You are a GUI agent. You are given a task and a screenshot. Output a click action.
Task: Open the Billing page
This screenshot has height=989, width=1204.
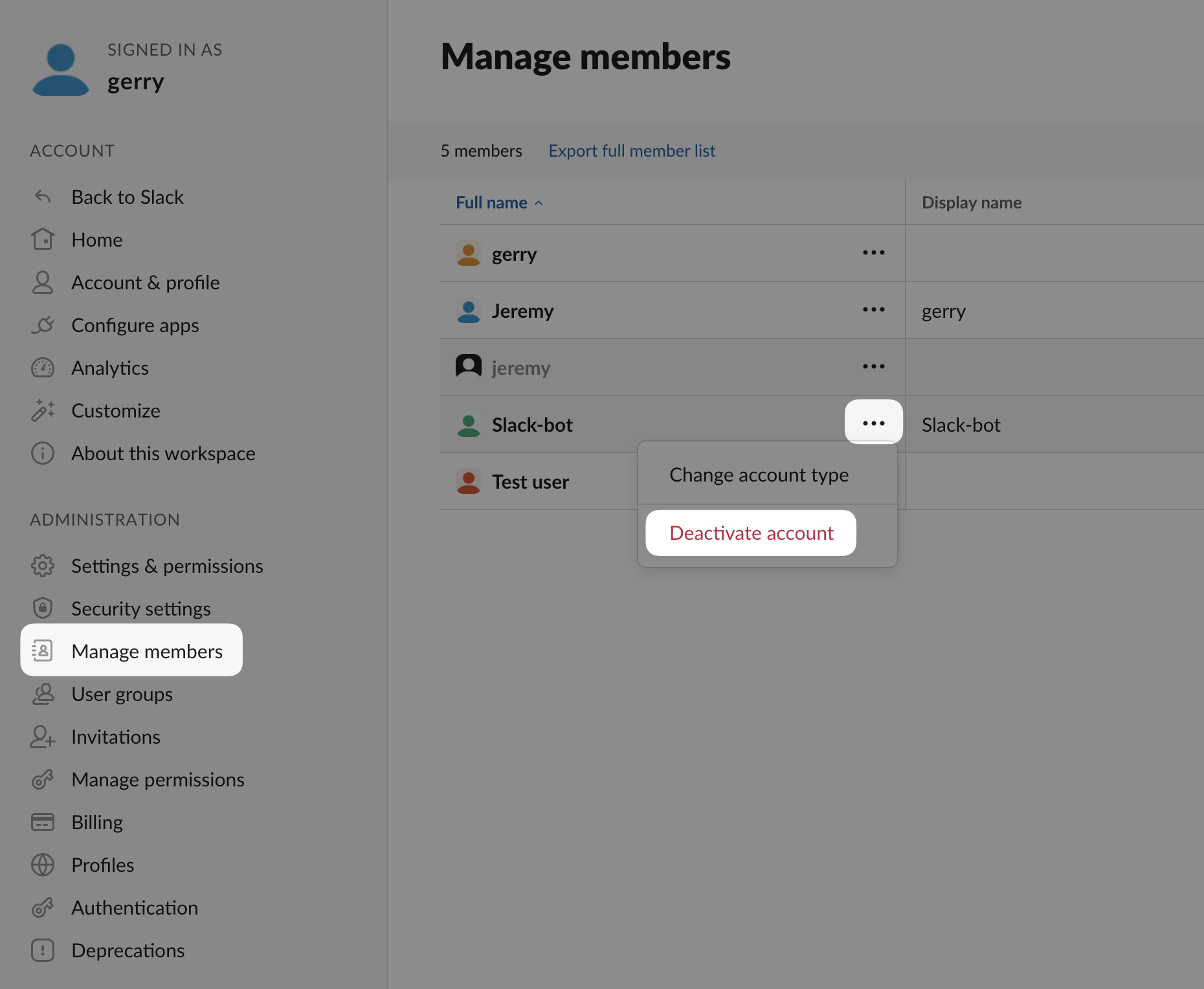97,822
